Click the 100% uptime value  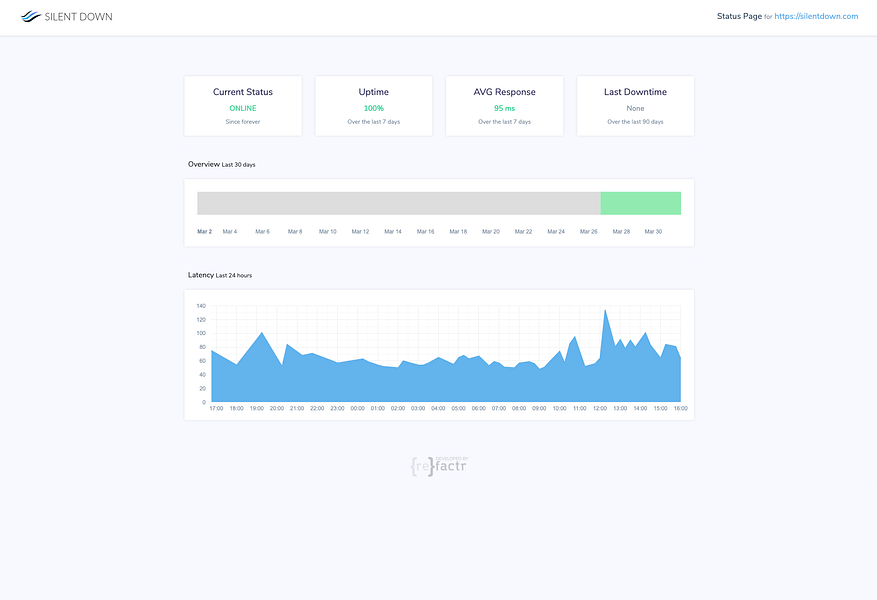click(374, 108)
